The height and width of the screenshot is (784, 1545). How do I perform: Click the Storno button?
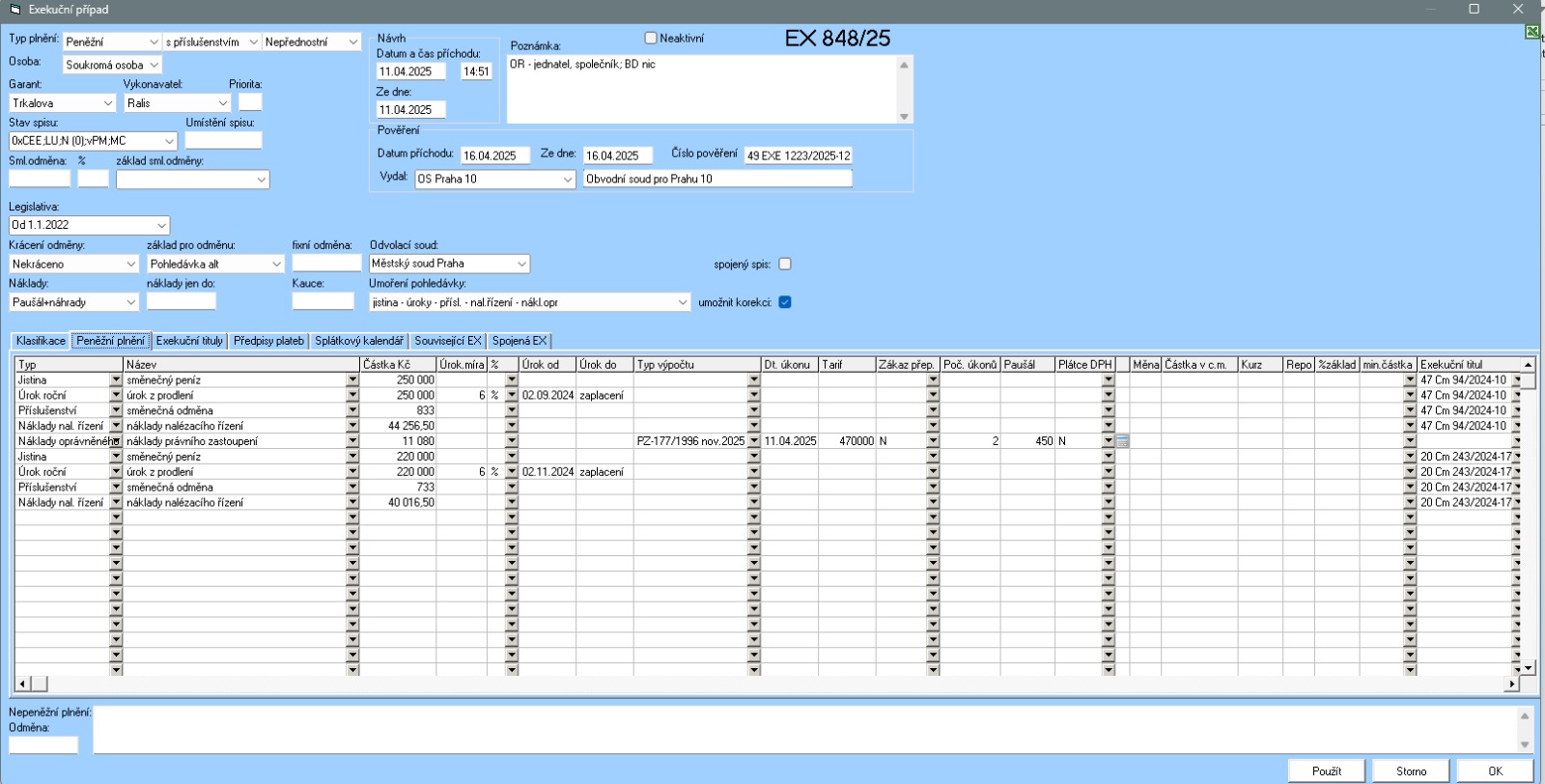coord(1411,770)
